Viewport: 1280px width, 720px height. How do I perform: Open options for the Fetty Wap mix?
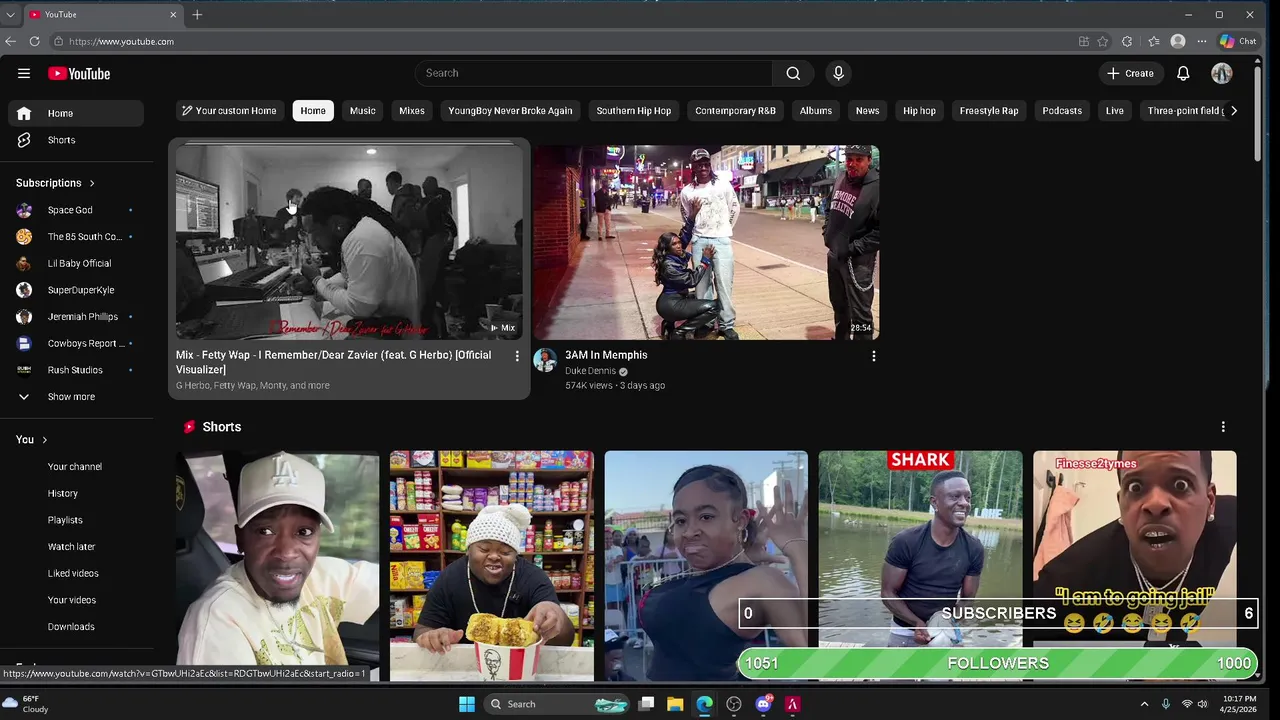point(517,356)
